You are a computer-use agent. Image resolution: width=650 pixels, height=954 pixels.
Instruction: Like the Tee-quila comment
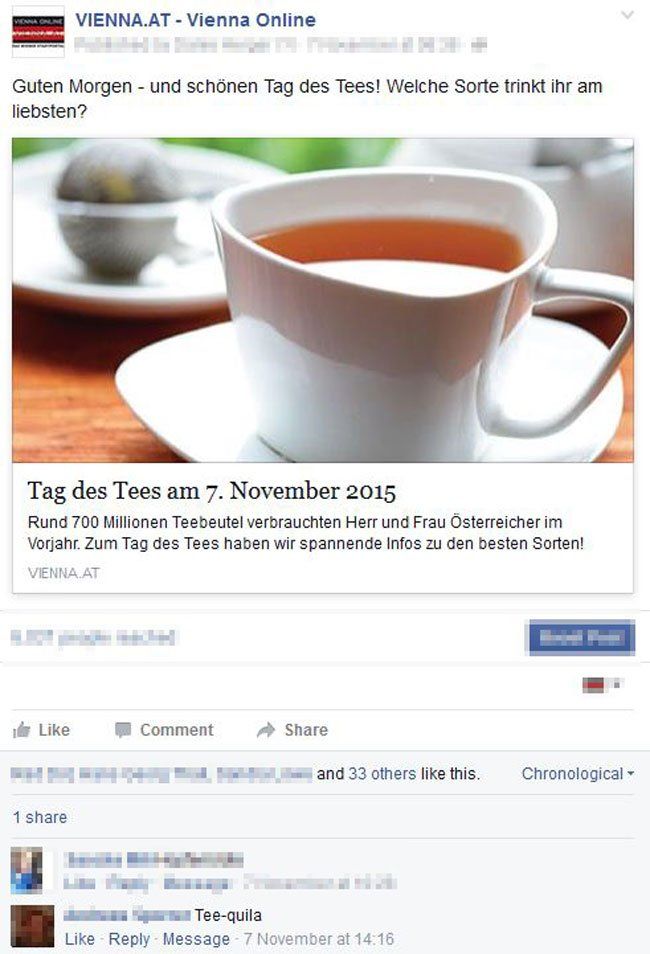click(80, 939)
